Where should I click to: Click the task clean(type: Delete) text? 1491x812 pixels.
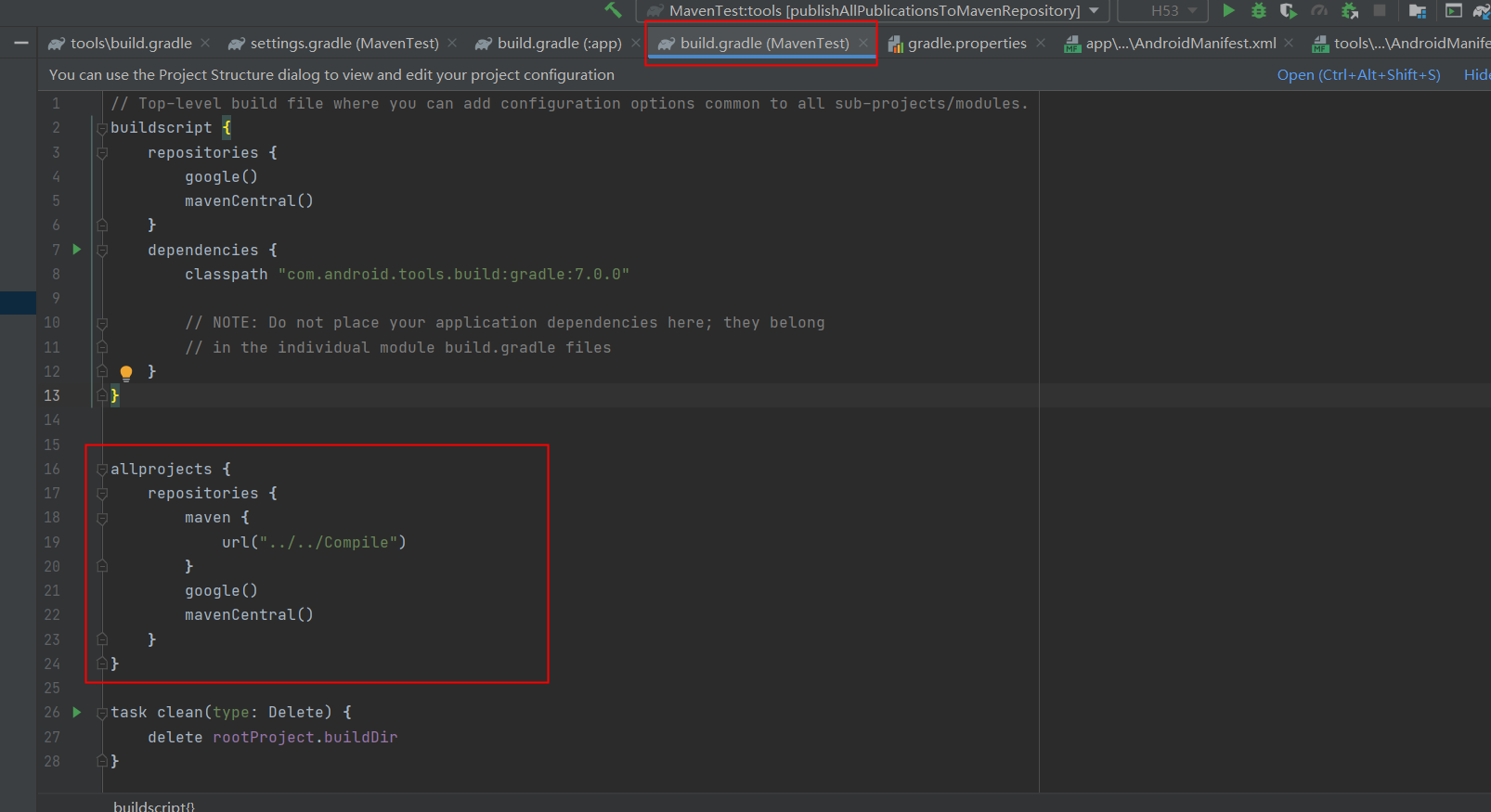[221, 713]
